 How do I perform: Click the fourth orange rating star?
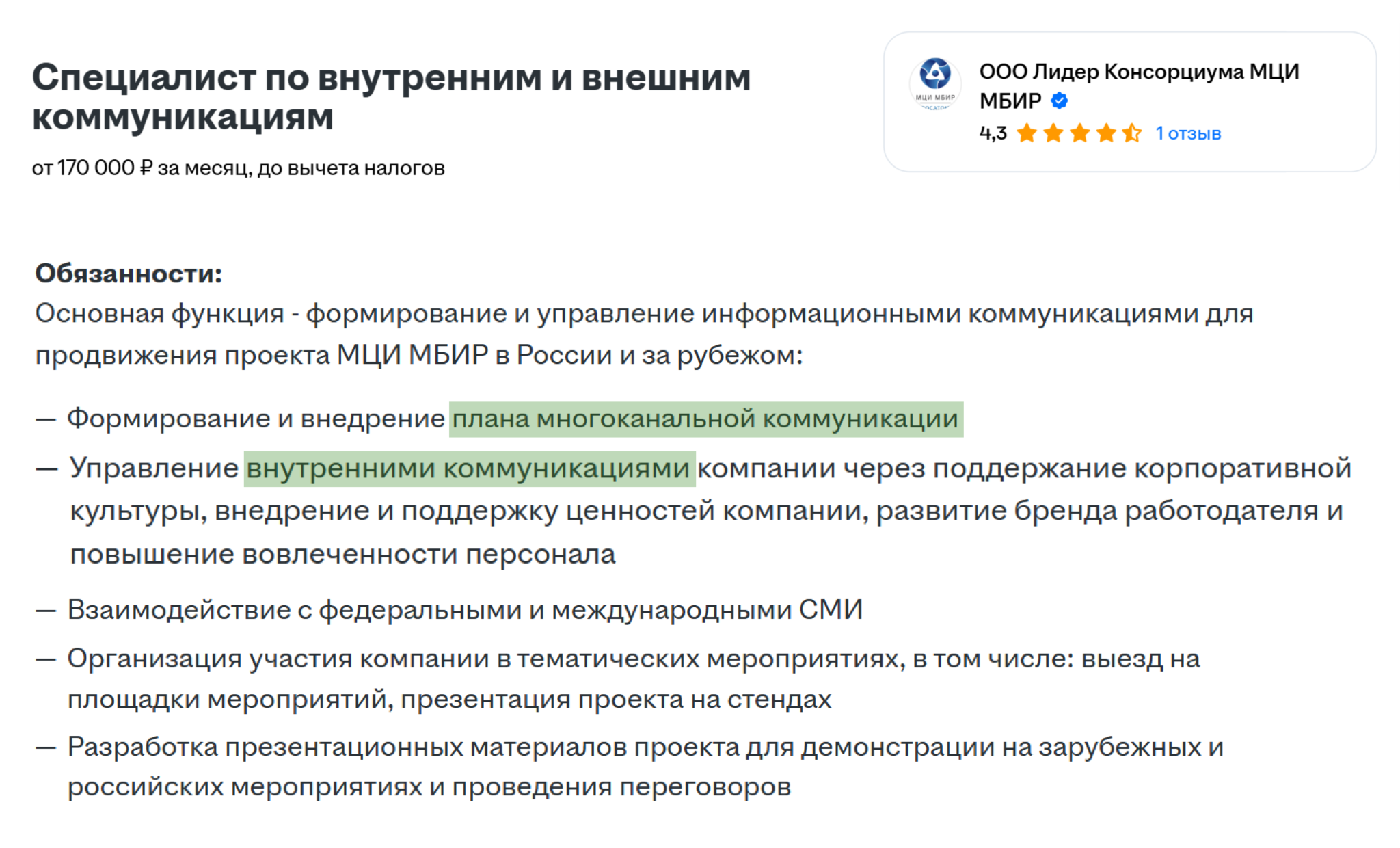pyautogui.click(x=1106, y=133)
